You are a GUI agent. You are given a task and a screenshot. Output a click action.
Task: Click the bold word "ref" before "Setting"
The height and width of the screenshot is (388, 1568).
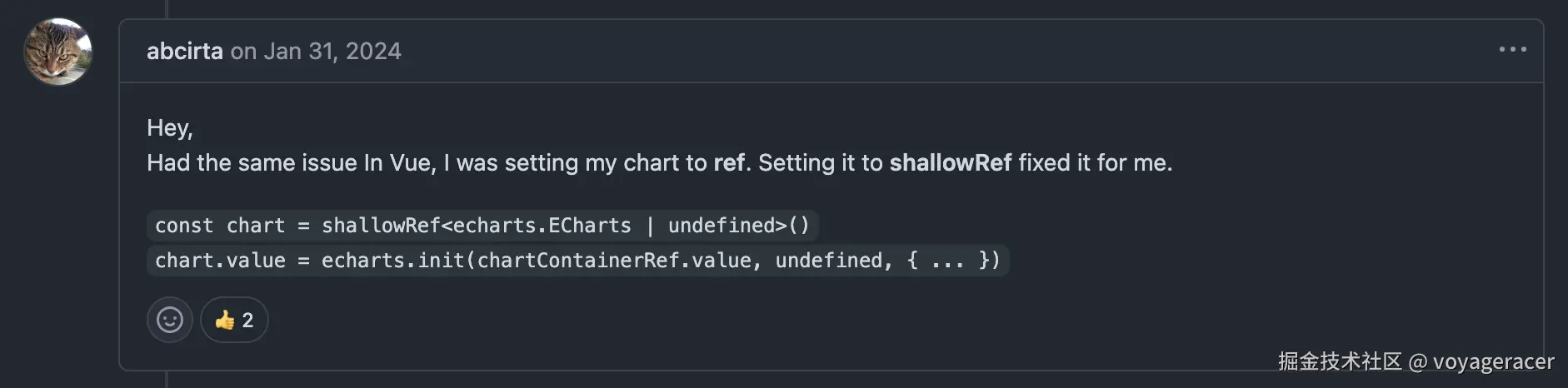(x=729, y=162)
